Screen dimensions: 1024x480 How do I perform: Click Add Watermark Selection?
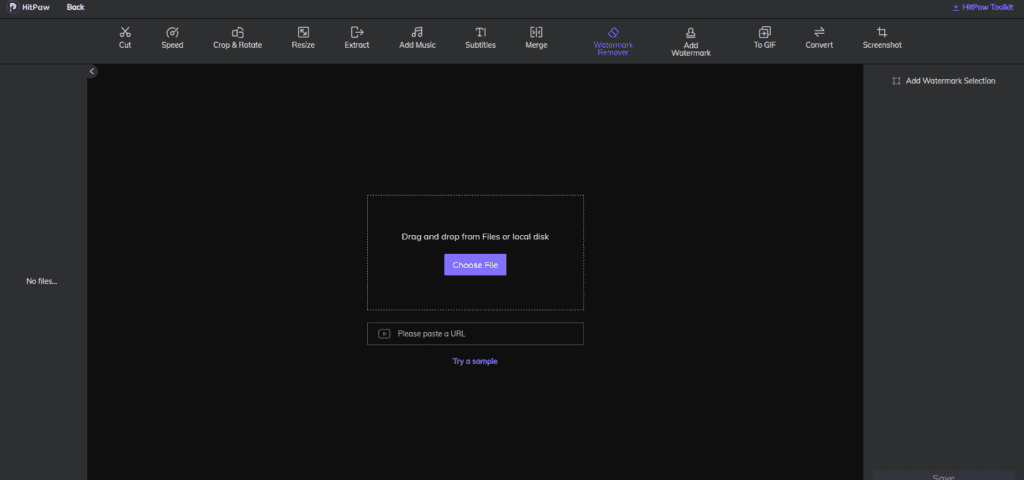[944, 81]
